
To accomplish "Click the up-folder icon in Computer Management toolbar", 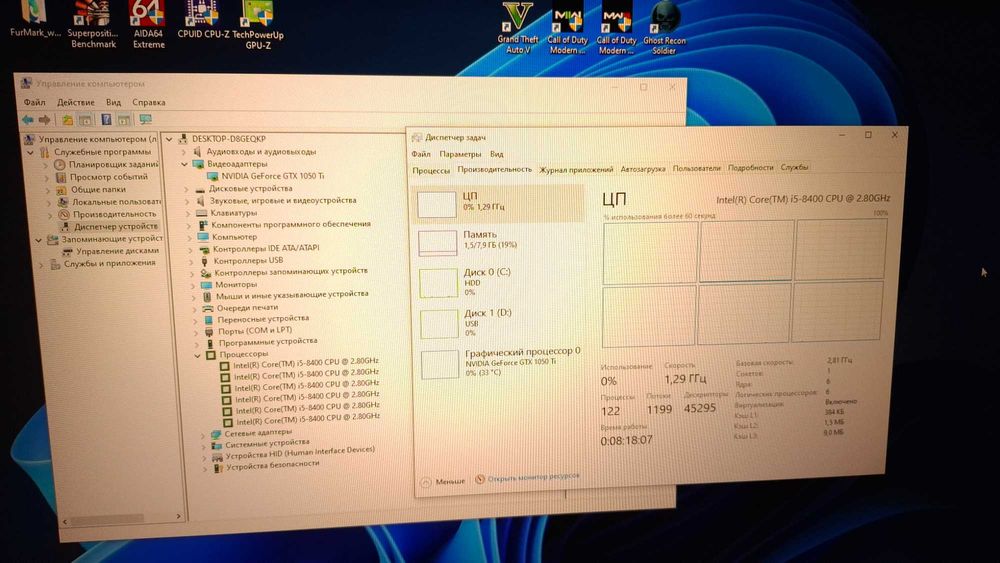I will coord(67,119).
